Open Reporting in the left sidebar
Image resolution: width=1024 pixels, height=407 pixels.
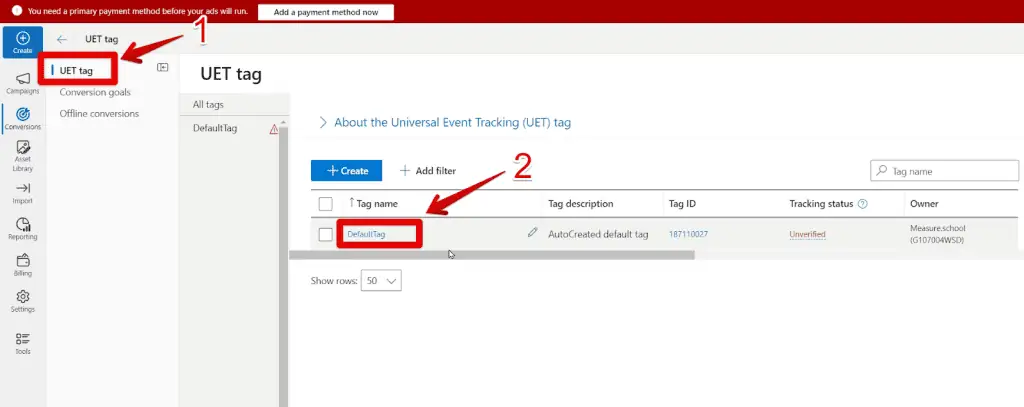click(23, 229)
